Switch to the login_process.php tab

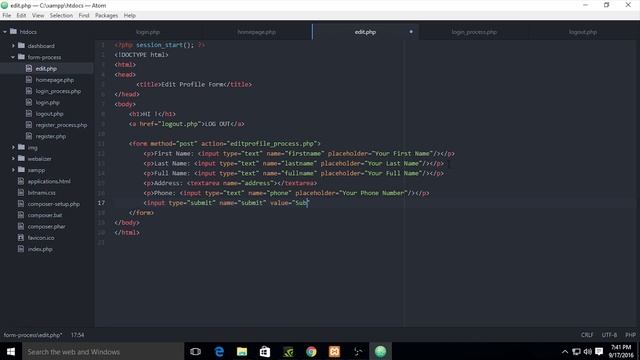click(x=474, y=32)
